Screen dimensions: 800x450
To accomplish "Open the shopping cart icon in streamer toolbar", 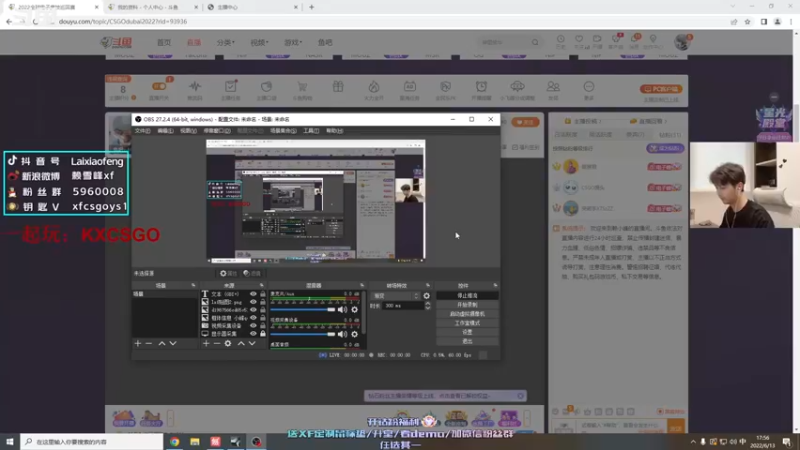I will tap(302, 86).
